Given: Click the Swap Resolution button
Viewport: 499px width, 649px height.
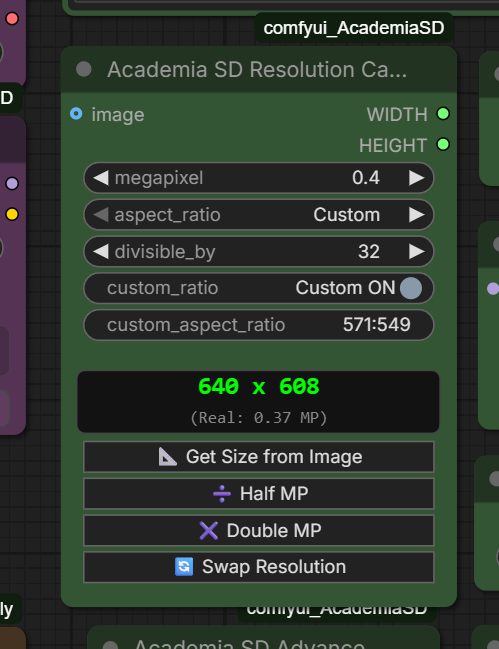Looking at the screenshot, I should coord(259,567).
